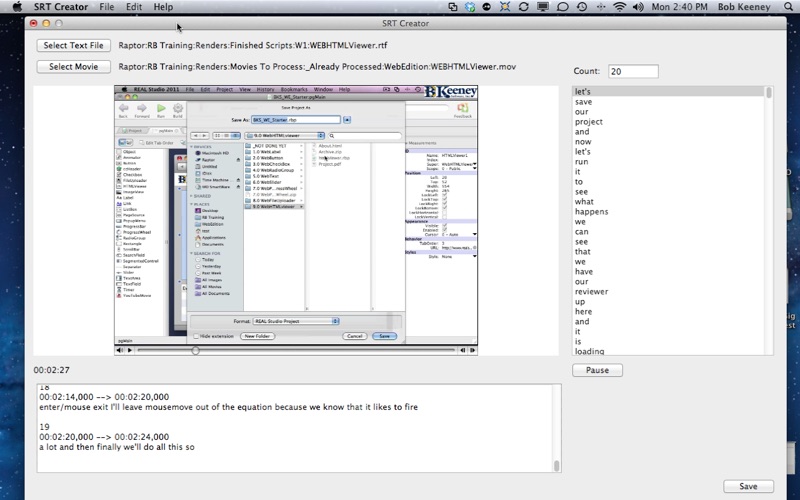Open the Apple menu

point(16,7)
